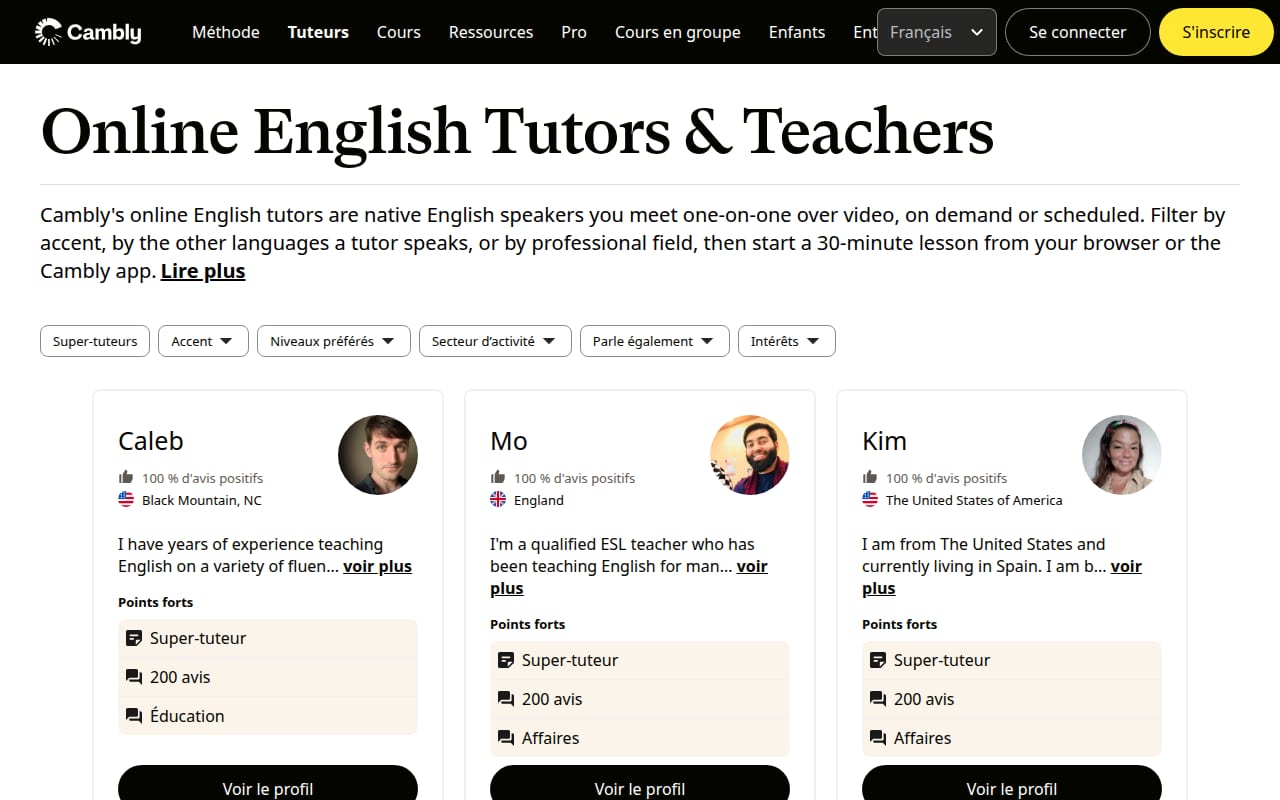Click the Affaires icon in Kim's card
1280x800 pixels.
(878, 738)
